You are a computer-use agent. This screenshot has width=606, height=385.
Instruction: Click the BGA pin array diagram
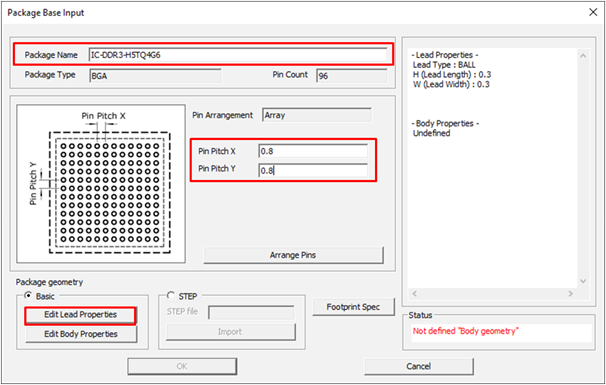[101, 184]
